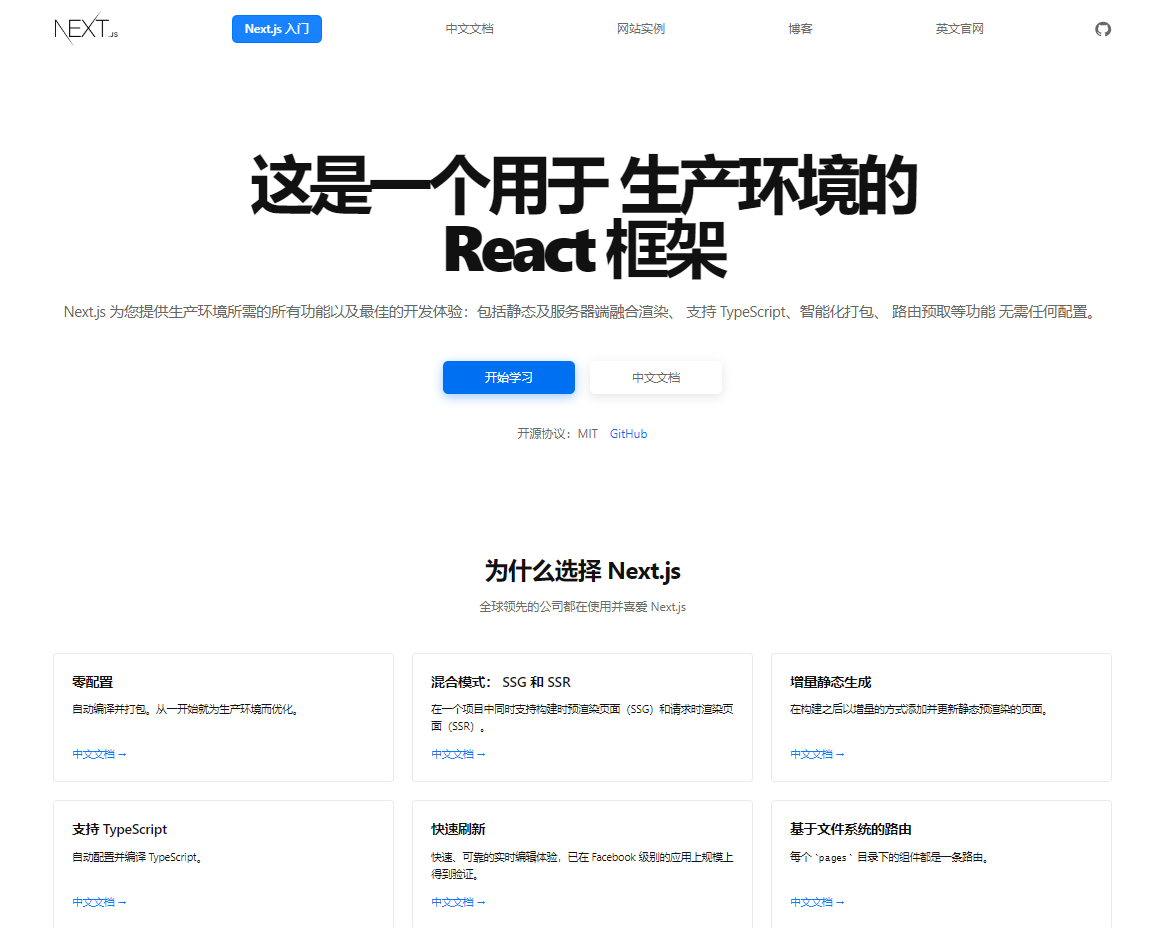Click the 快速刷新 card title
Screen dimensions: 1172x928
click(x=458, y=829)
